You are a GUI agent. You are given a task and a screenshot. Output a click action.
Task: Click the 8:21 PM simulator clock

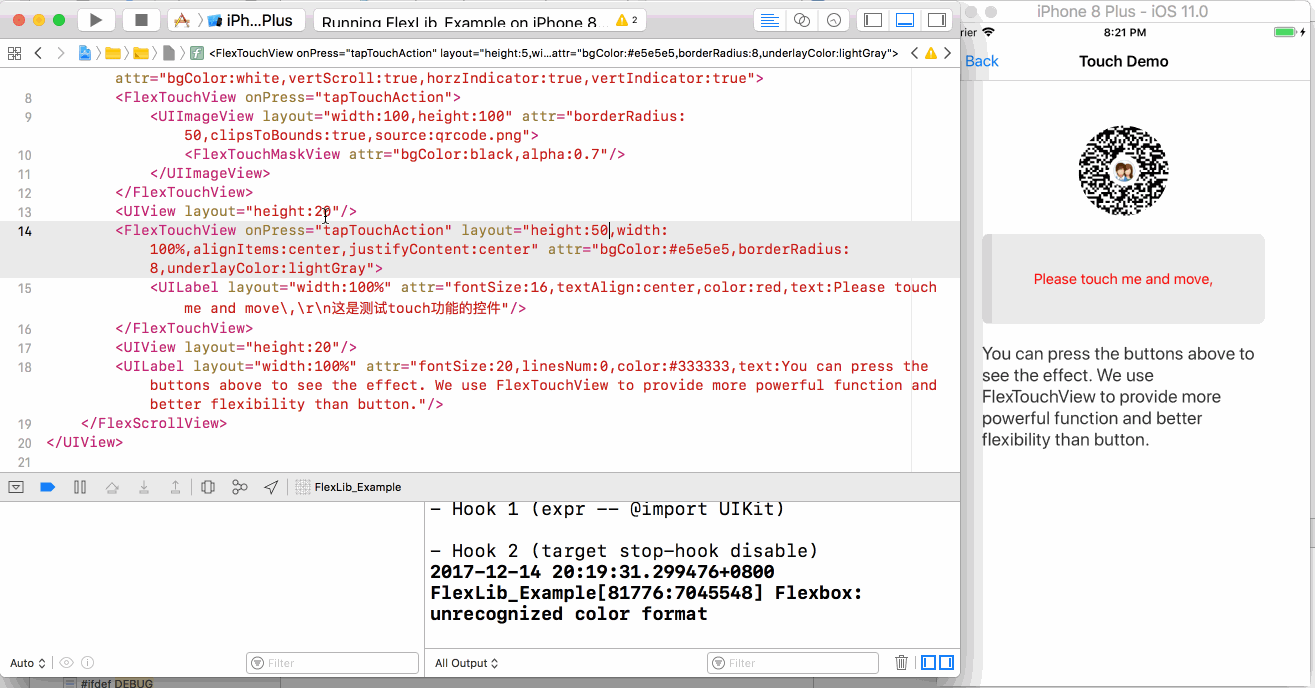coord(1124,32)
